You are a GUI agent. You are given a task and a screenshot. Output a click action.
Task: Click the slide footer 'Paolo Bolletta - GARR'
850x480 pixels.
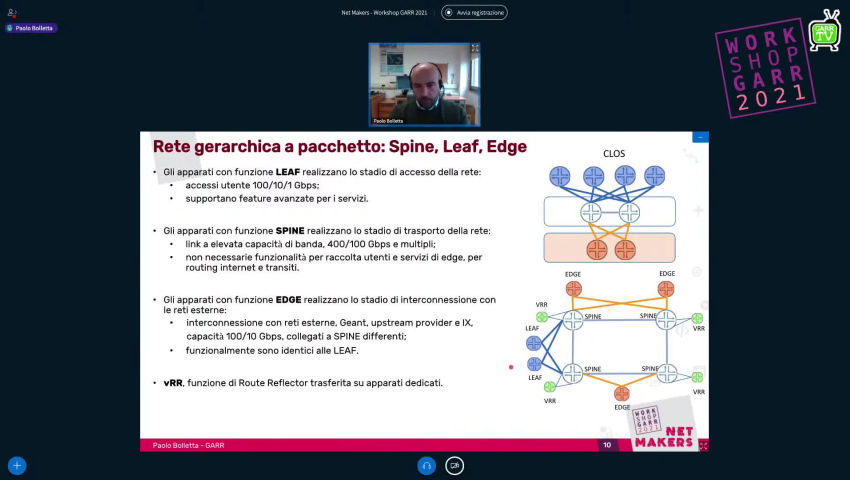pos(188,445)
